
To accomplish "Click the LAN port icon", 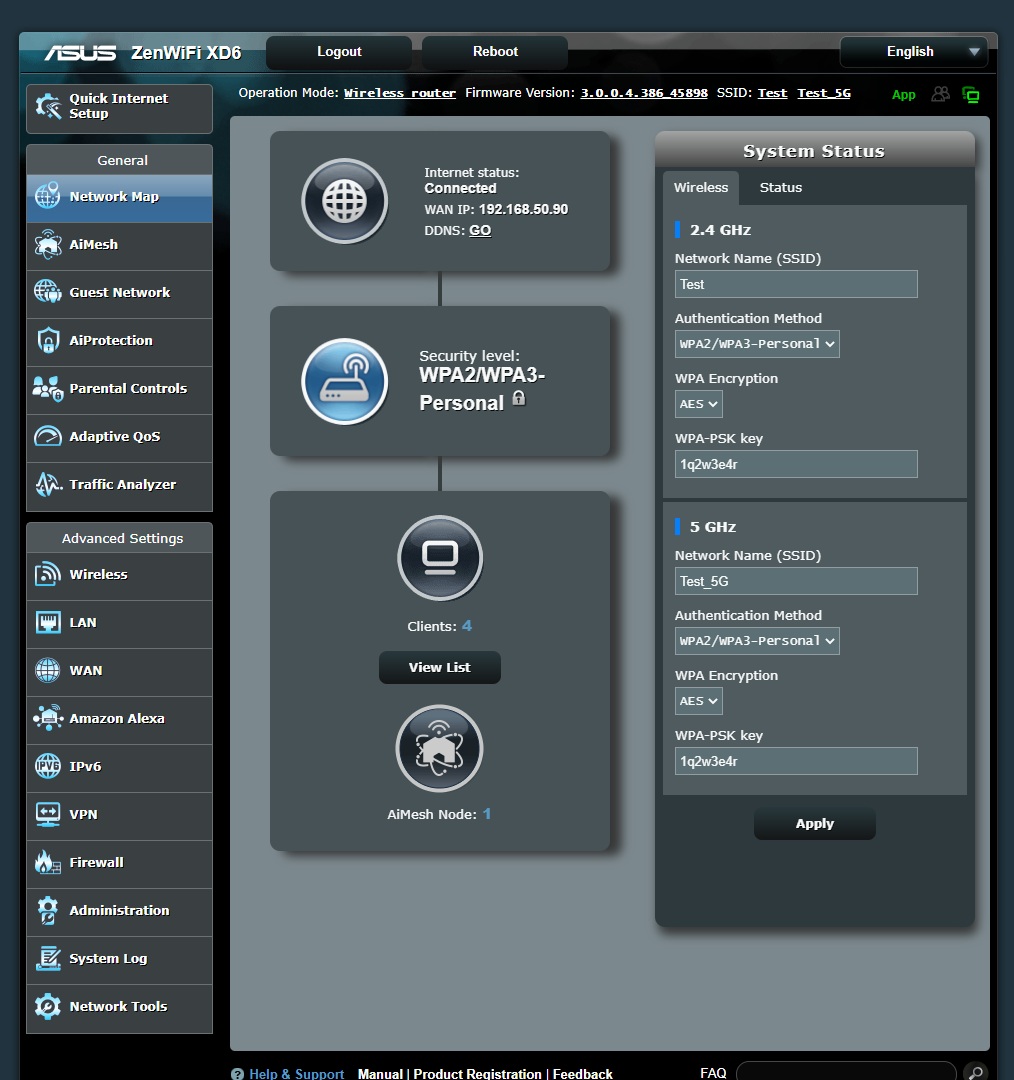I will pyautogui.click(x=48, y=623).
